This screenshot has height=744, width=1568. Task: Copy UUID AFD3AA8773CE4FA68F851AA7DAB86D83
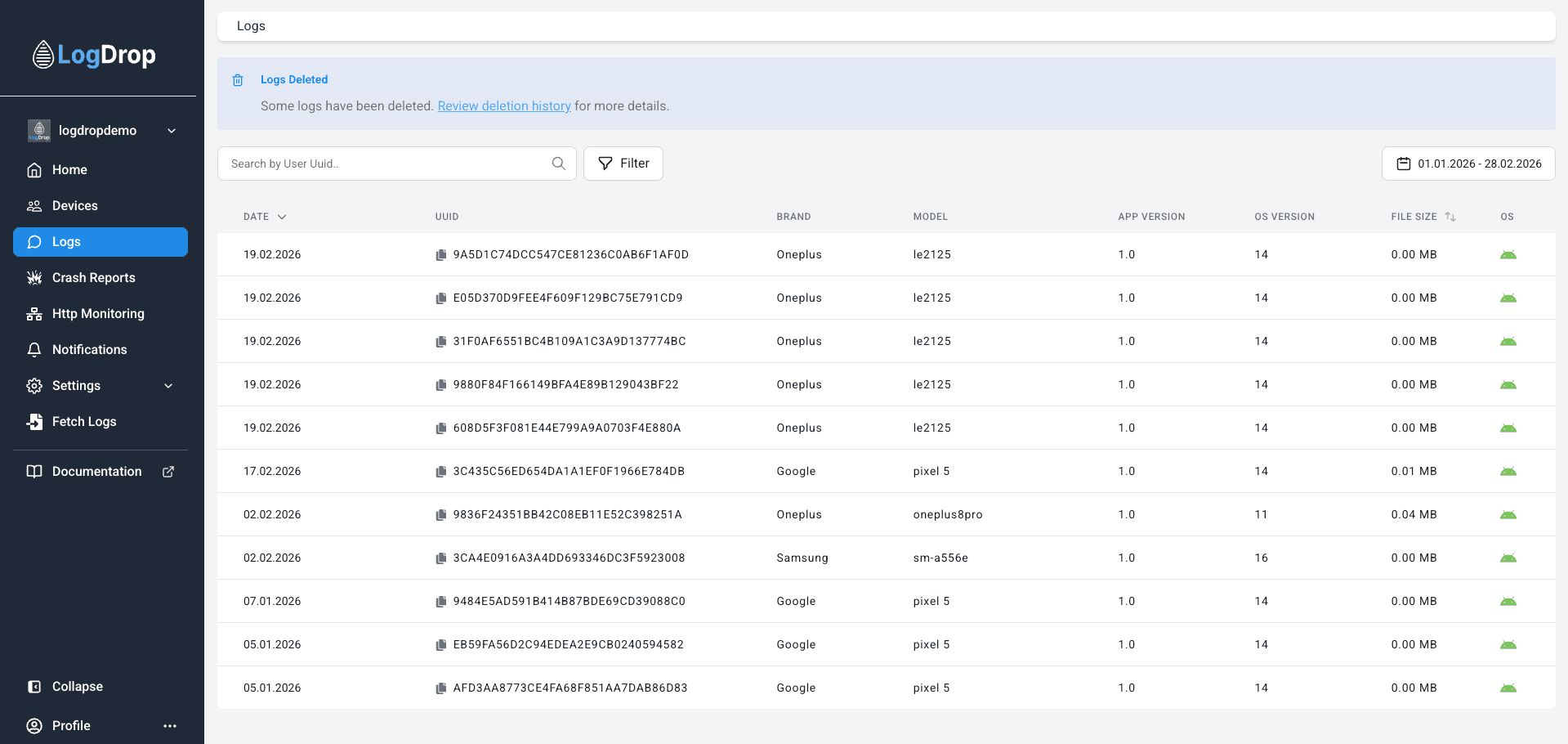[441, 688]
